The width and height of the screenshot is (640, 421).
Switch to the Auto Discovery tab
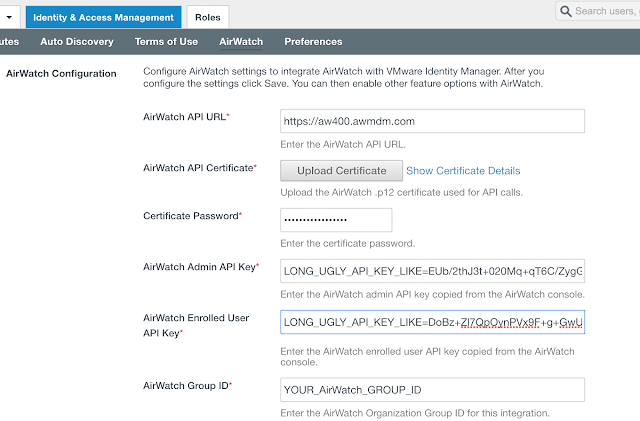[x=77, y=42]
